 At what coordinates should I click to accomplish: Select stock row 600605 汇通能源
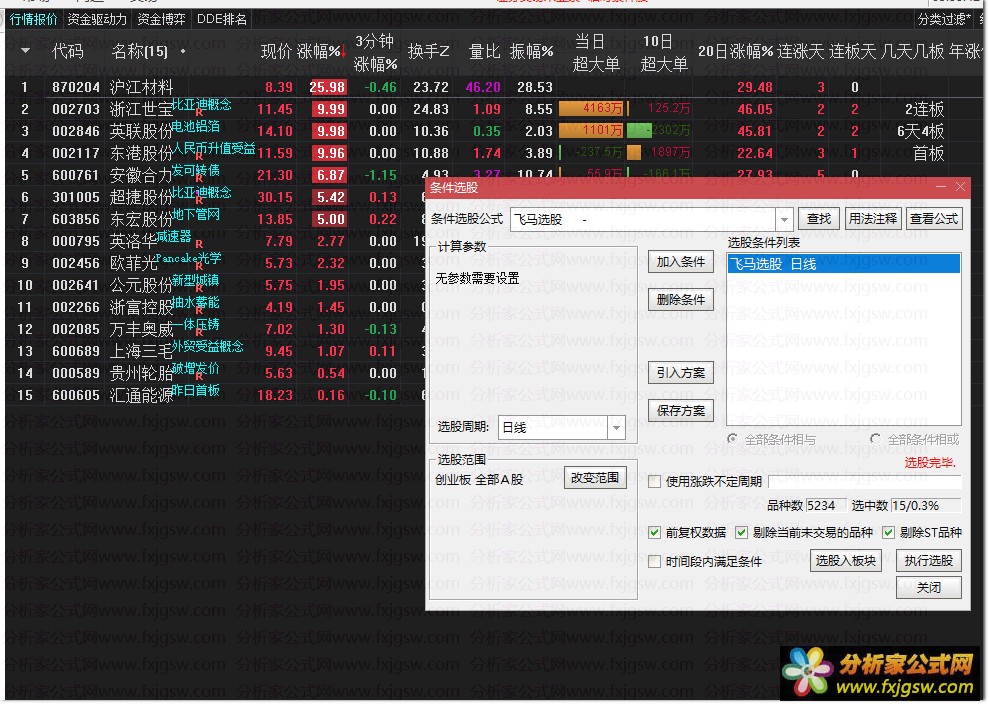(215, 395)
